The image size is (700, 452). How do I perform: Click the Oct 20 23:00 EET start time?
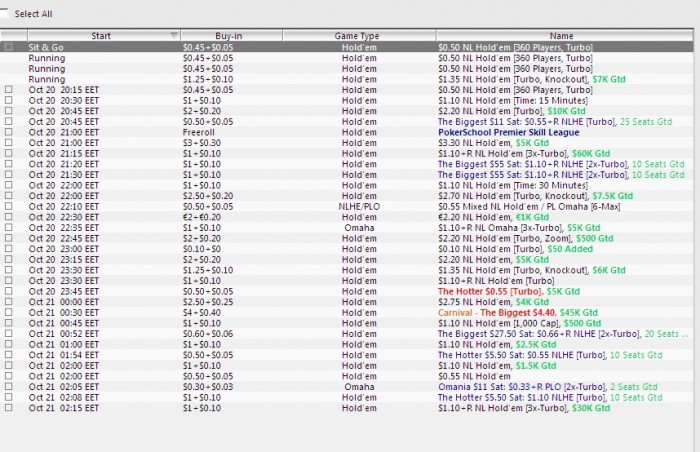(63, 249)
